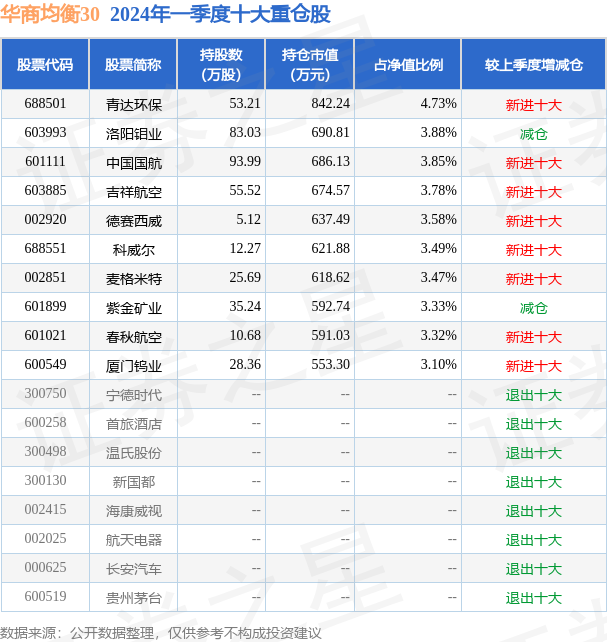Select stock code 603993
607x642 pixels.
pos(45,133)
